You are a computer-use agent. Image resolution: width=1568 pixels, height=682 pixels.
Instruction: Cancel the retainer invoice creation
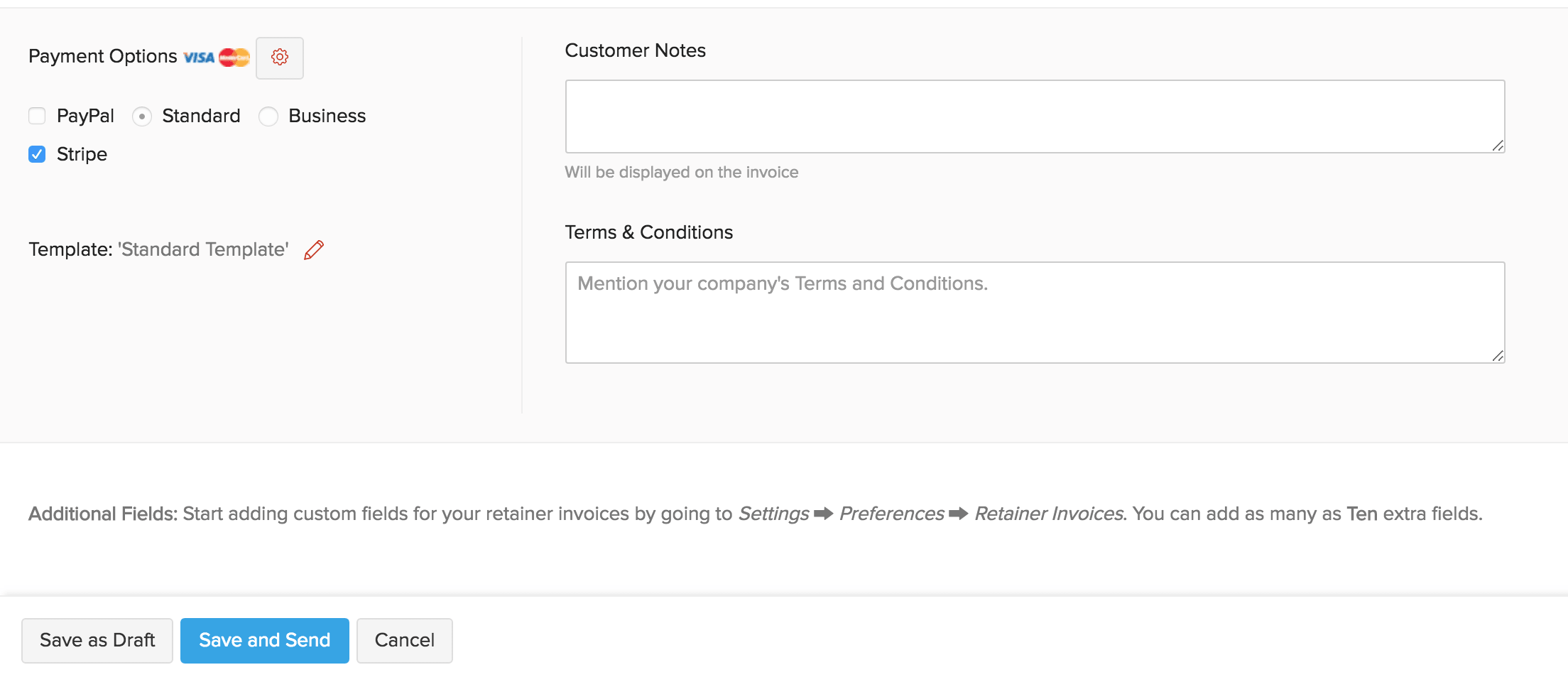pos(404,640)
